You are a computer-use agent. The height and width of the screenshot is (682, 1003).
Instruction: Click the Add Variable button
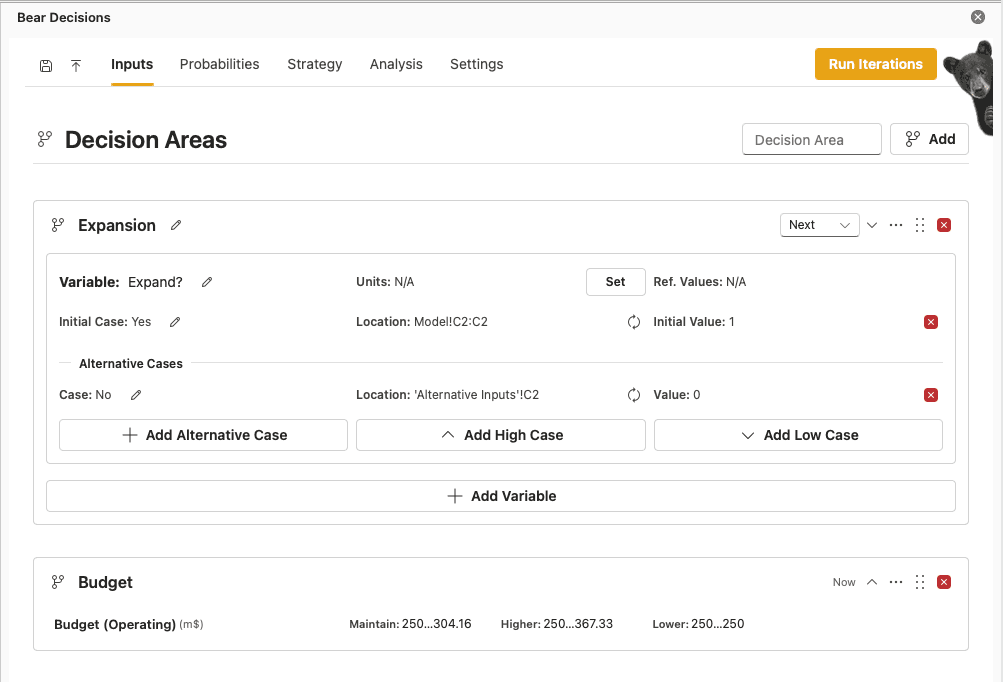[501, 496]
